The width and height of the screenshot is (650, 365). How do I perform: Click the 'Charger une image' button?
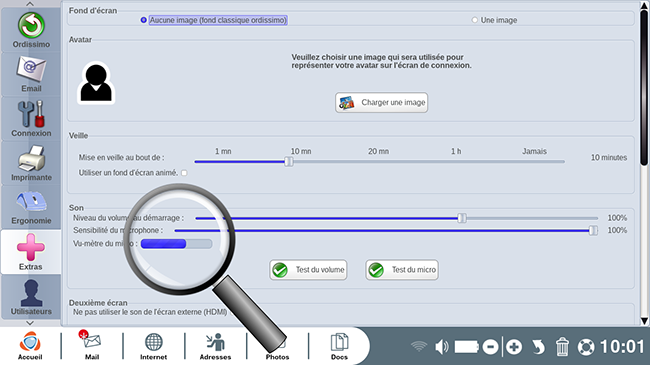coord(381,102)
